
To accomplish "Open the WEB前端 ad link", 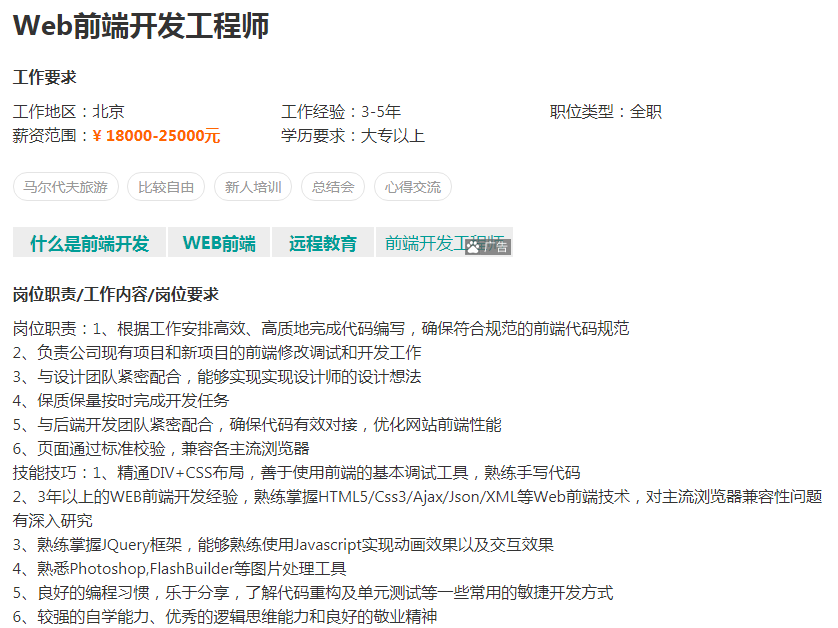I will (219, 243).
